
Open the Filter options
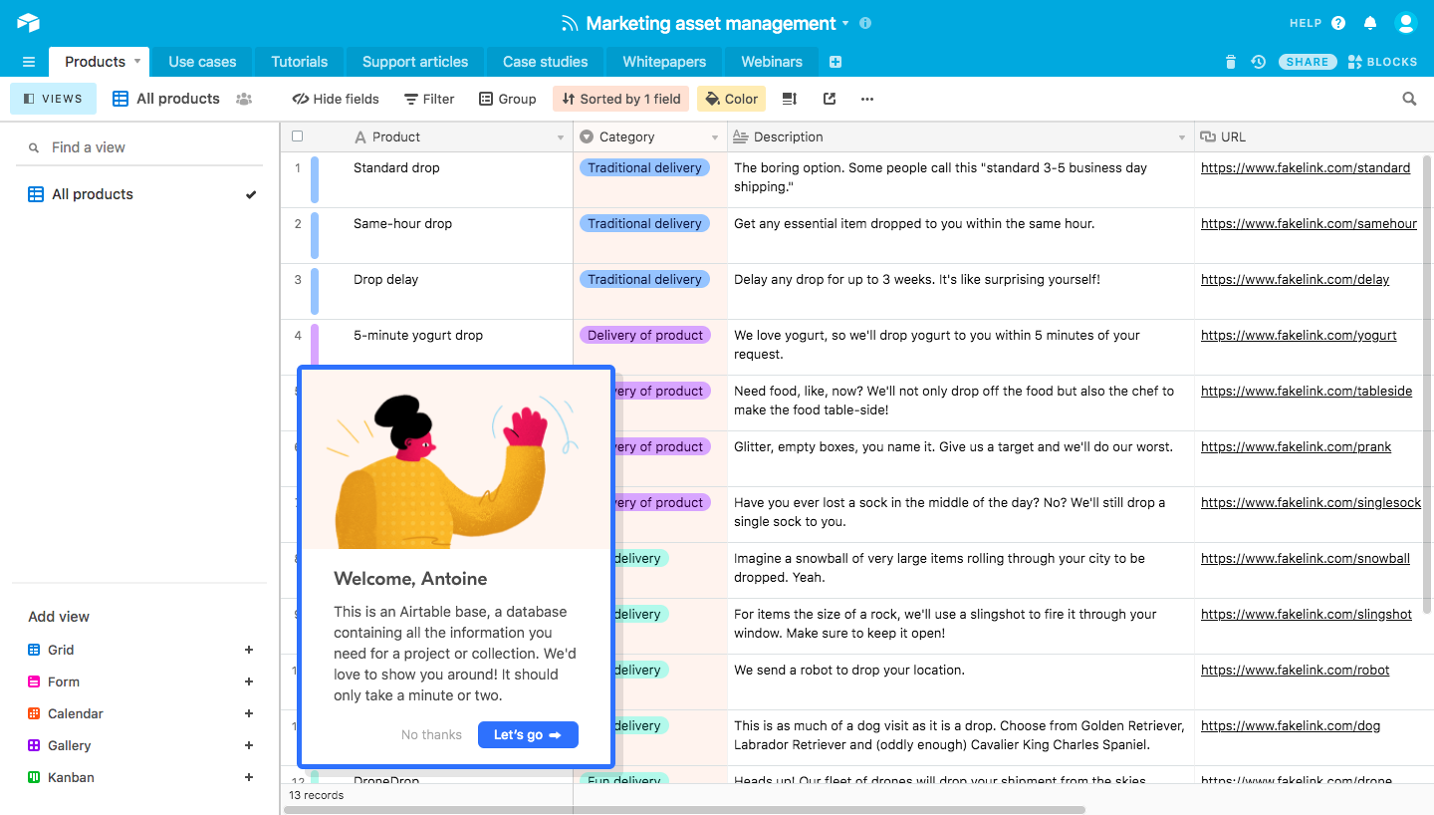point(429,99)
